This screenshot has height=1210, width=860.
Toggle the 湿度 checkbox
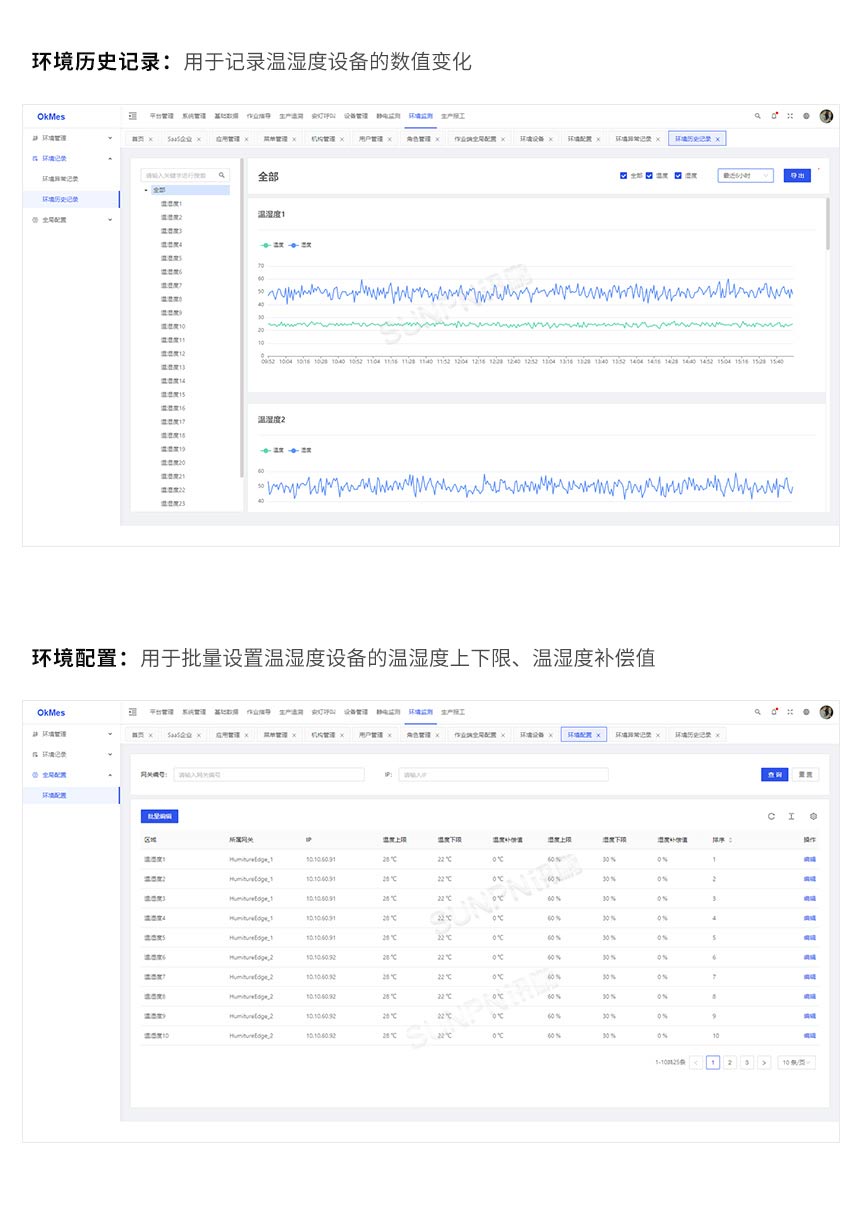pos(678,175)
